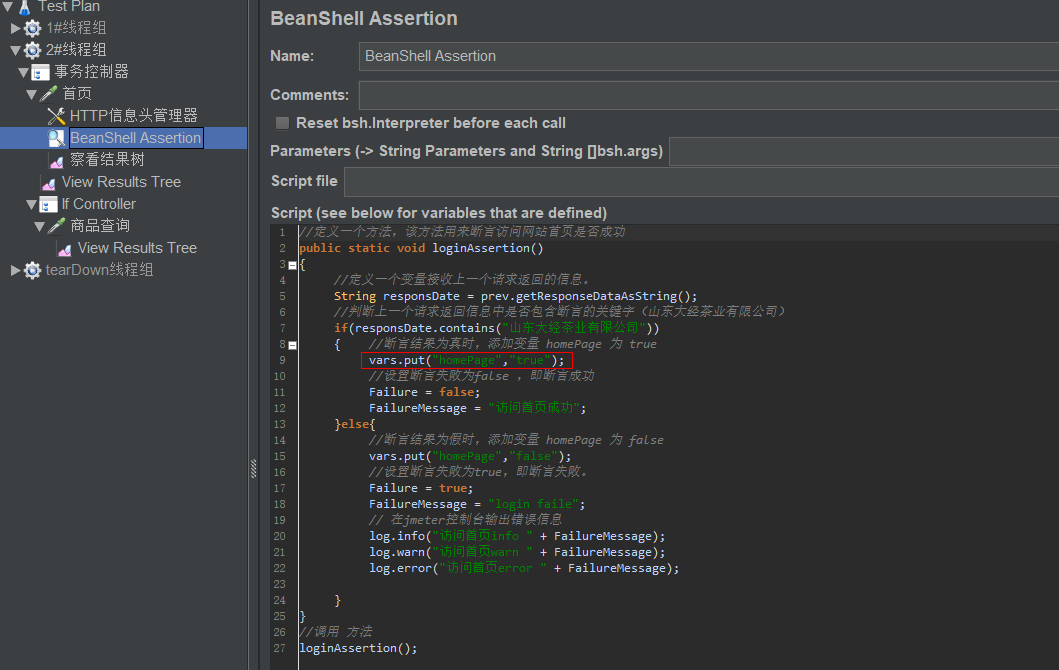The height and width of the screenshot is (670, 1059).
Task: Click the Script file input field
Action: pyautogui.click(x=700, y=182)
